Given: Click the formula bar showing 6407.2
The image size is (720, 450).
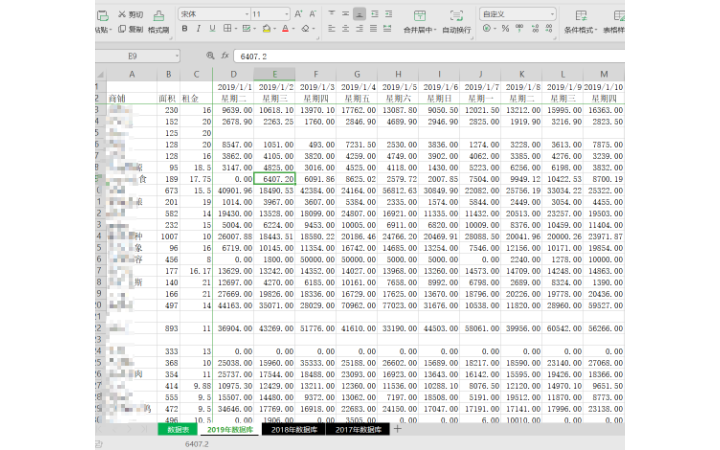Looking at the screenshot, I should click(x=429, y=56).
